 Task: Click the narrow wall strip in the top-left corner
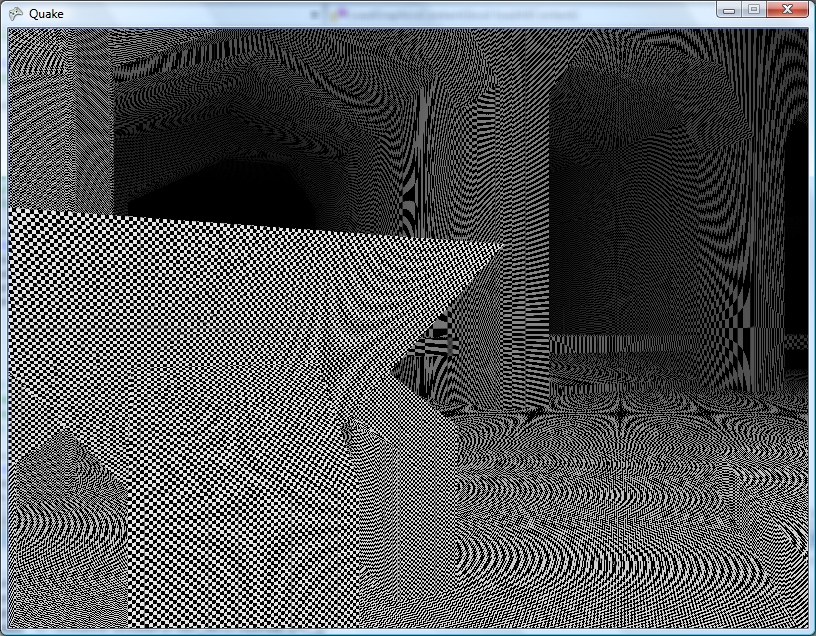[58, 110]
